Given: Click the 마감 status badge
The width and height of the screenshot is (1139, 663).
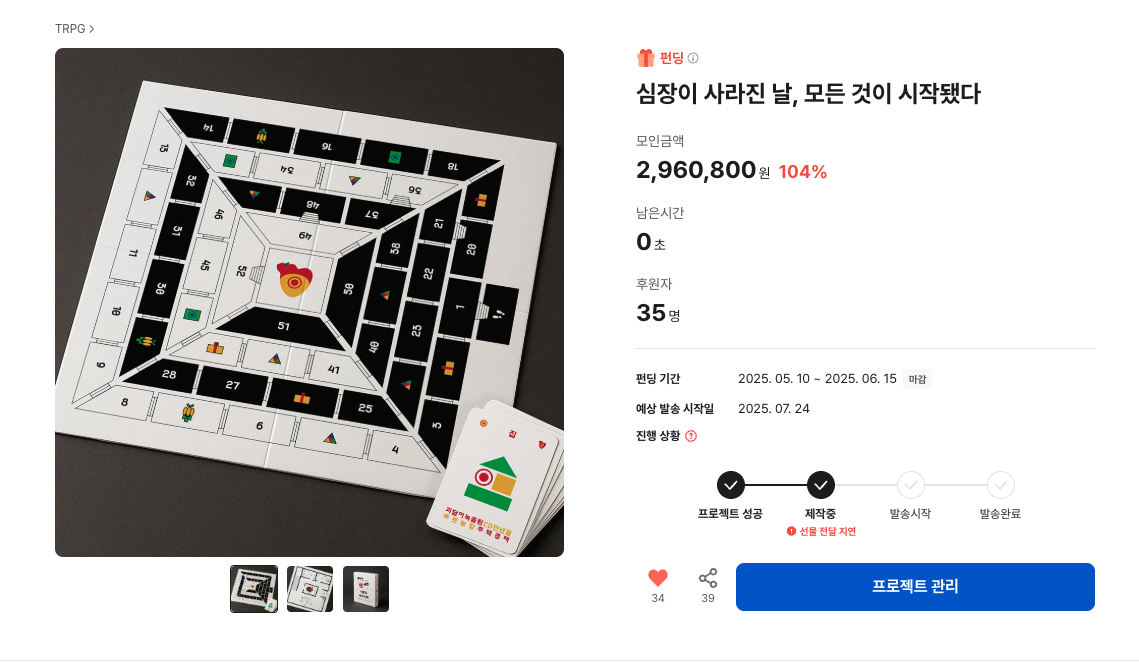Looking at the screenshot, I should pyautogui.click(x=917, y=379).
